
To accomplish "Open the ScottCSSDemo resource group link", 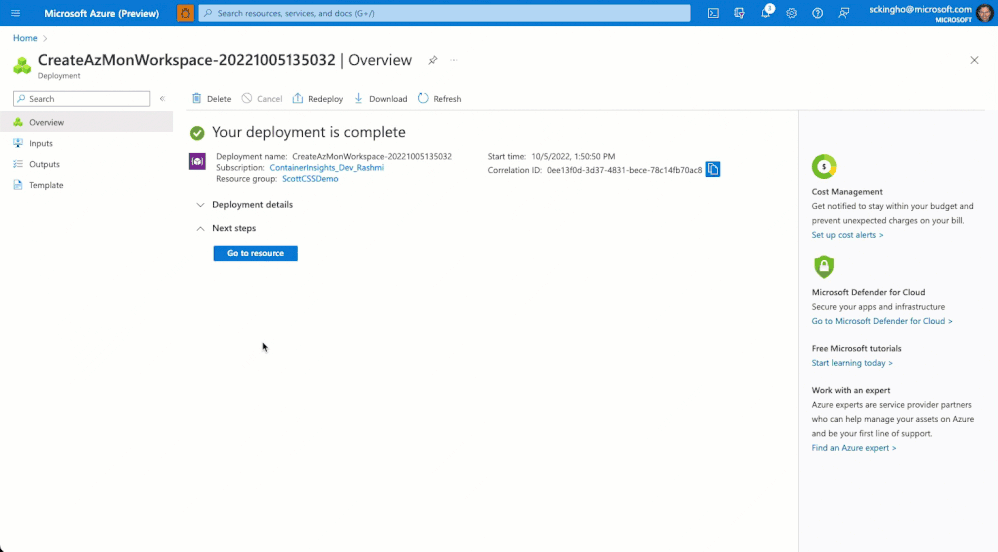I will tap(310, 179).
